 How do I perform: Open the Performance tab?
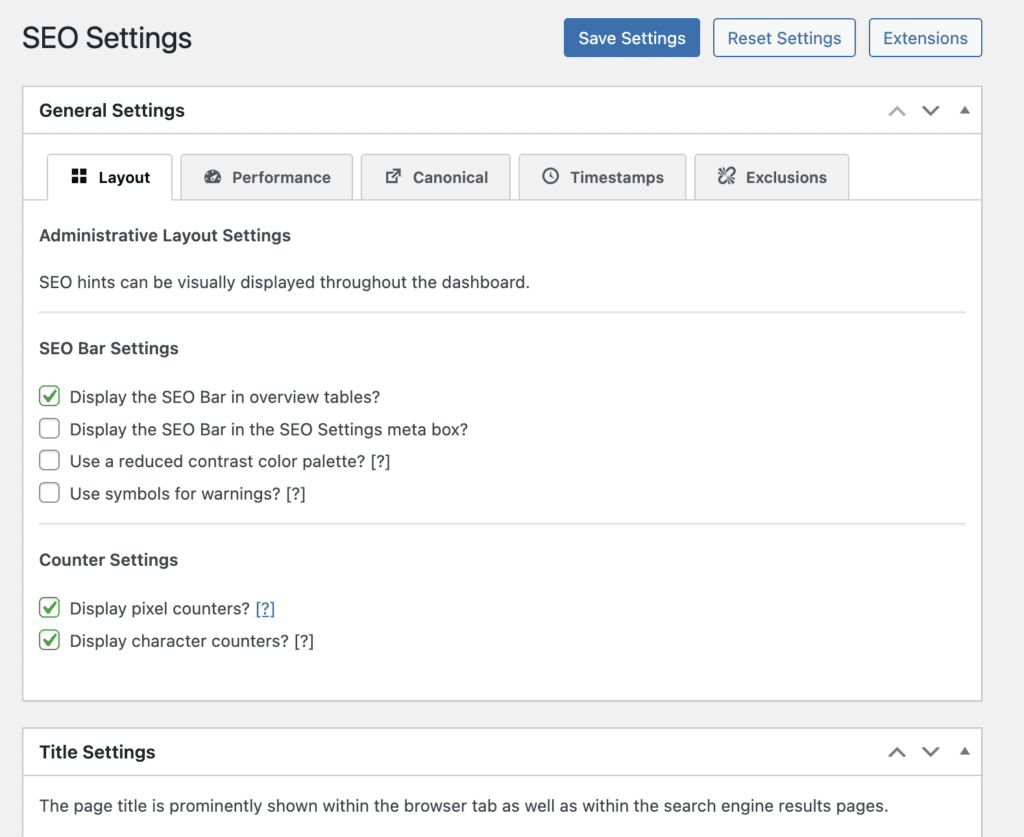click(x=266, y=177)
